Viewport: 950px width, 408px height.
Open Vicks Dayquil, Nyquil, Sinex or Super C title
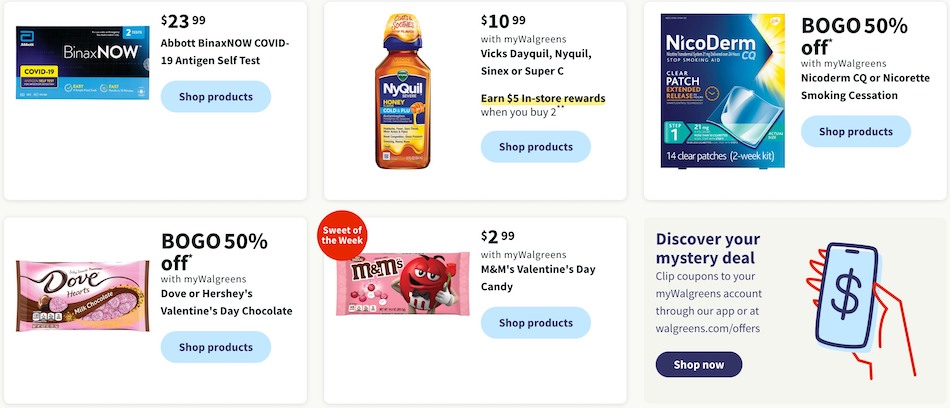(x=536, y=62)
